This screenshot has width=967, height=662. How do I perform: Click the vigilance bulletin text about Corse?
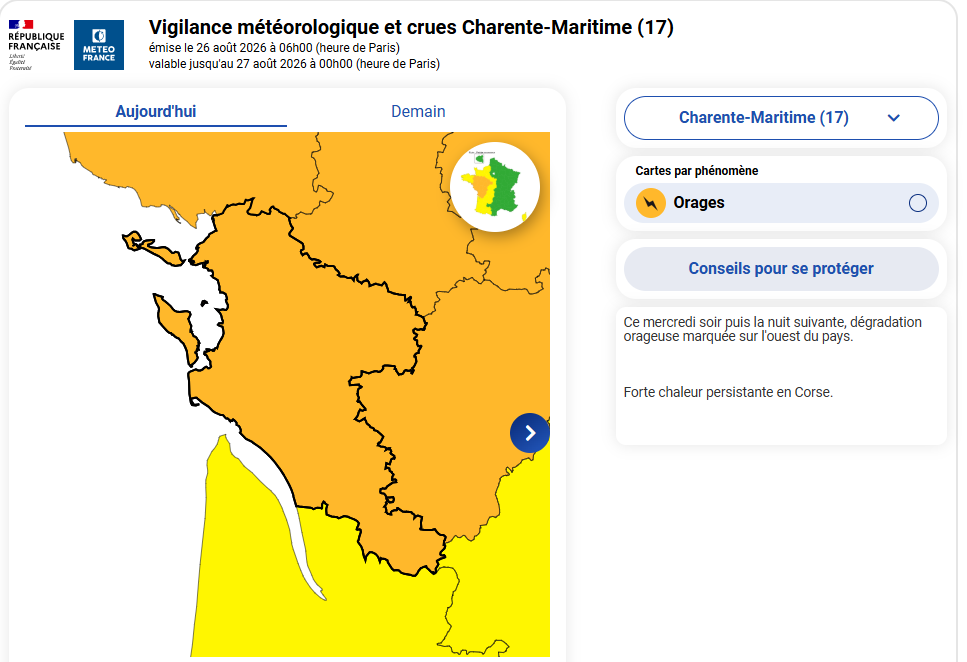(728, 392)
